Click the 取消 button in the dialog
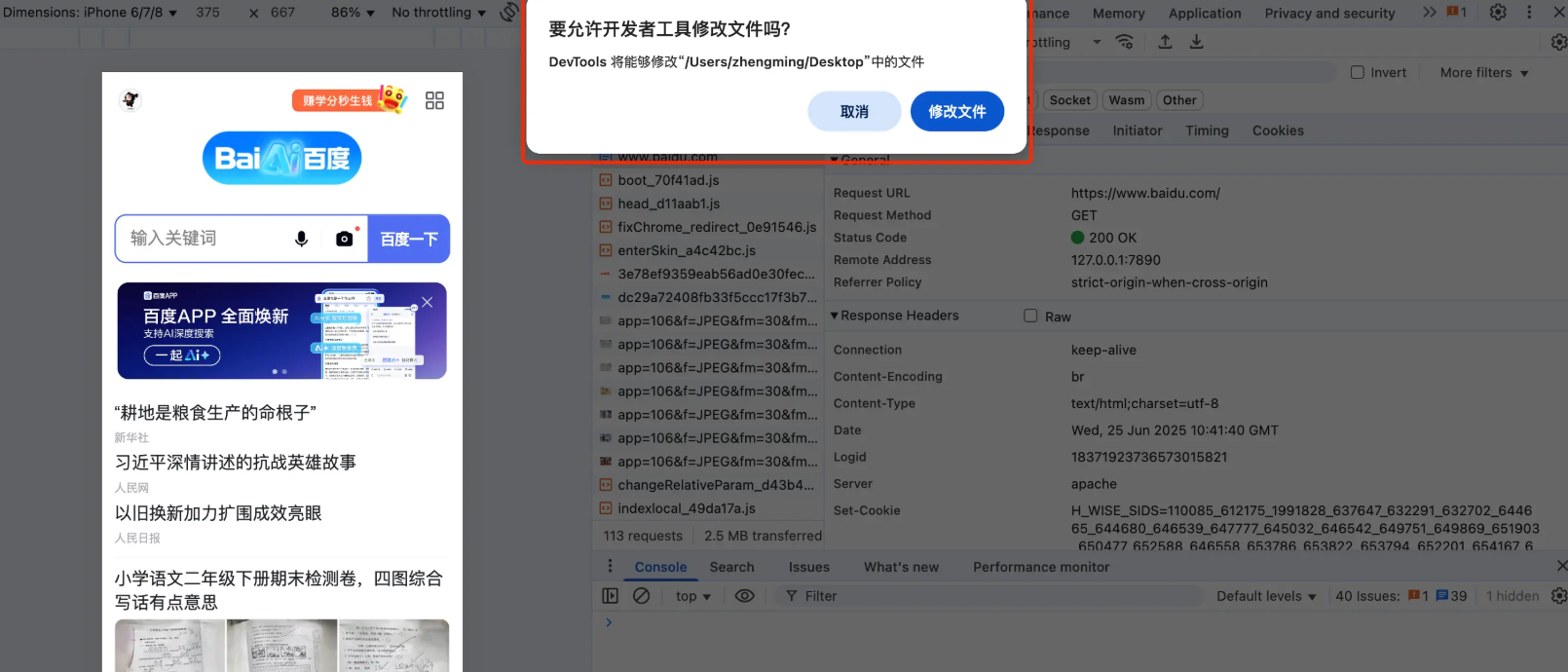1568x672 pixels. point(854,112)
